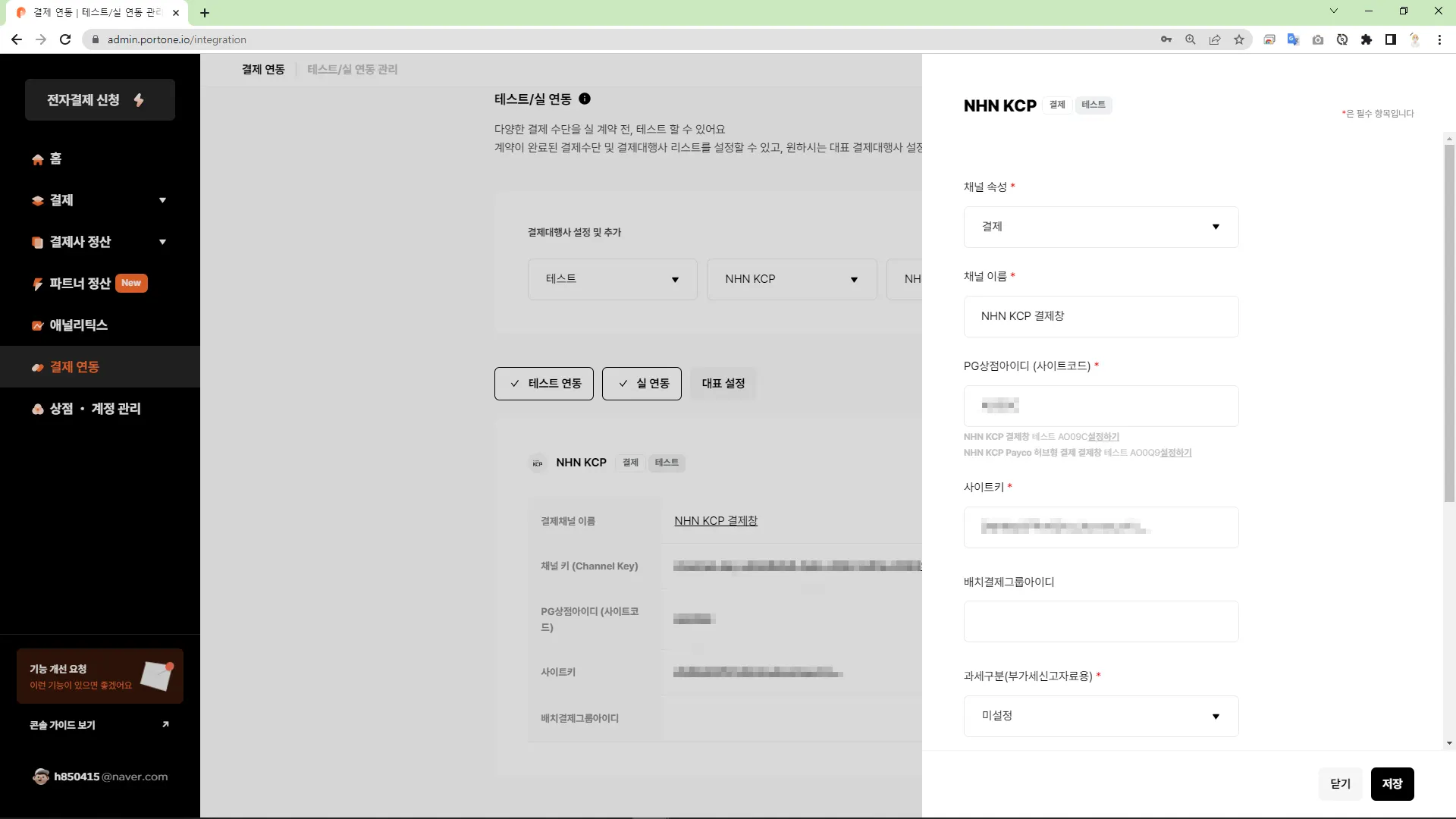Open 상점 · 계정 관리 menu item
Screen dimensions: 1456x819
[x=95, y=409]
